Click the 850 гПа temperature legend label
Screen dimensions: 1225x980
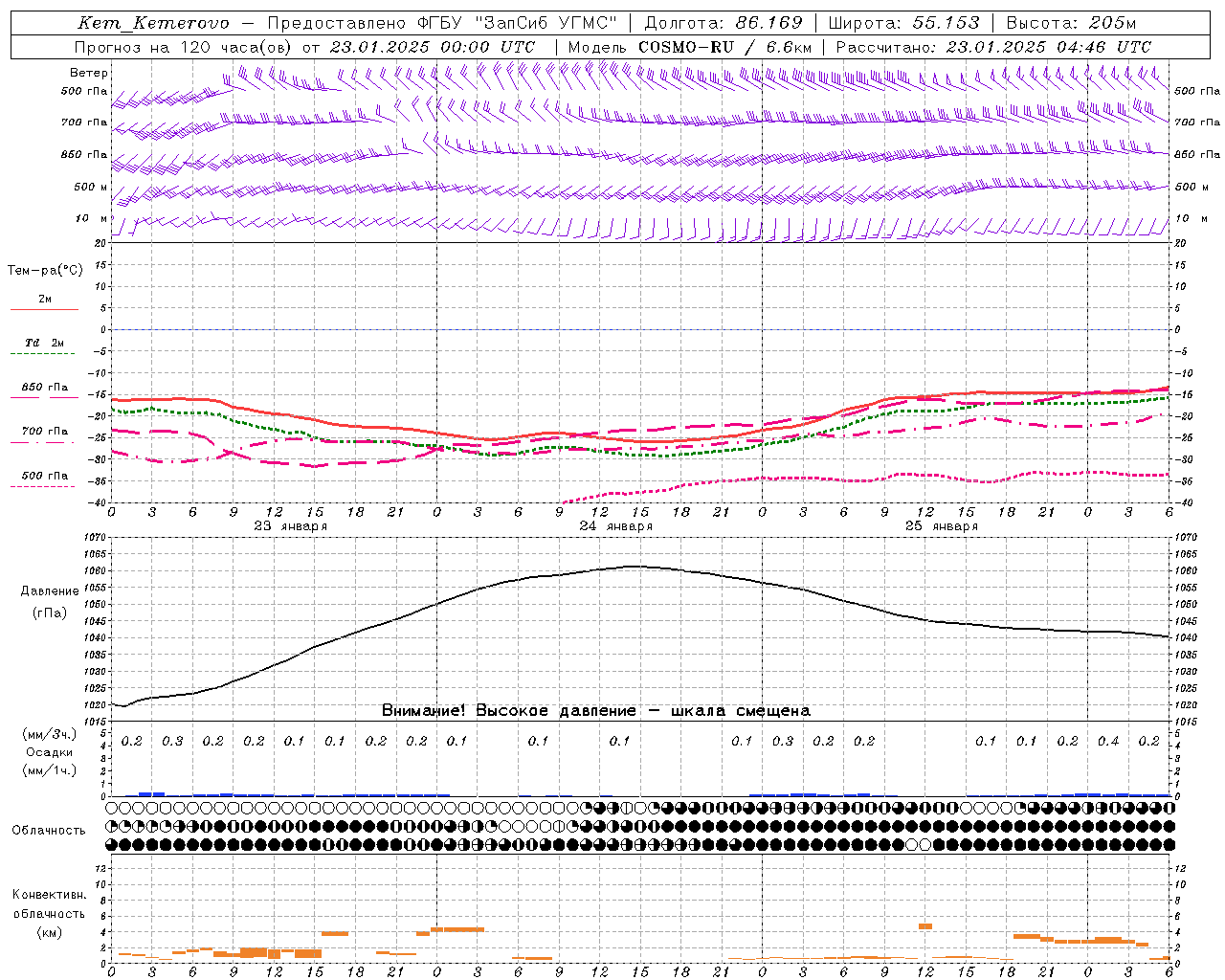pyautogui.click(x=45, y=388)
